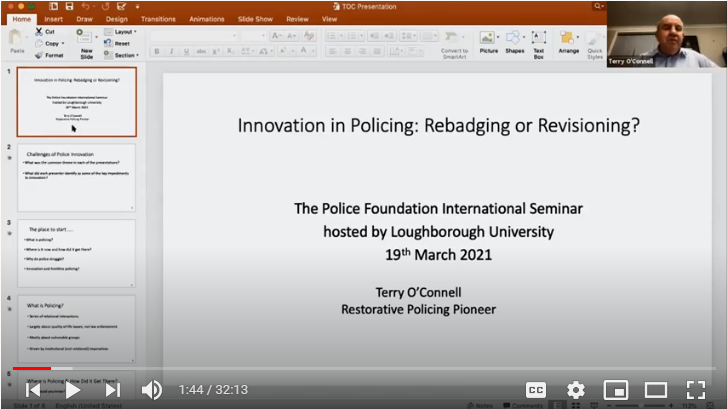Open the font size combo box

[x=254, y=36]
